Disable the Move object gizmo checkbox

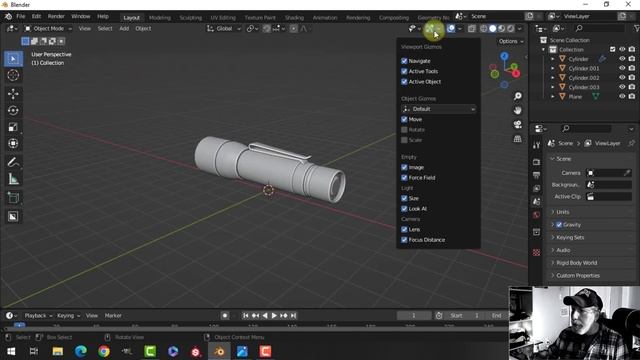[404, 119]
